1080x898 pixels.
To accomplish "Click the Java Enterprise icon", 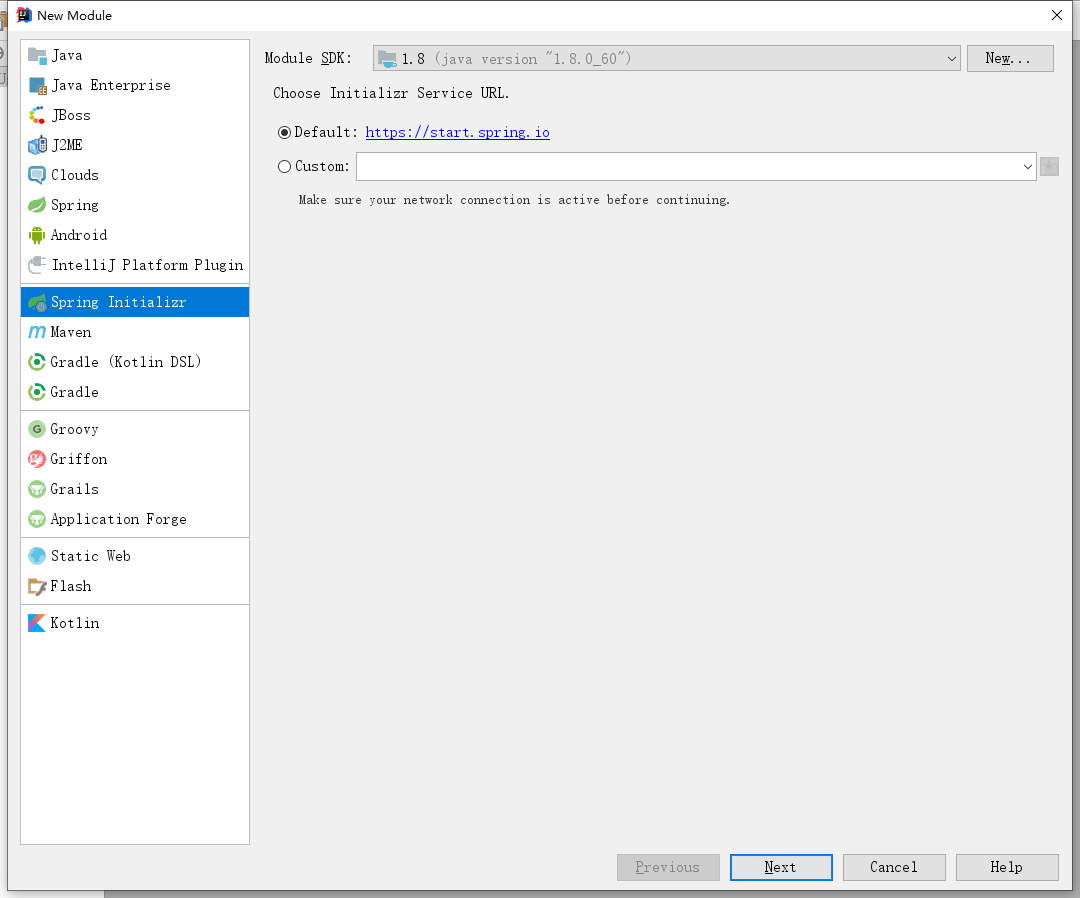I will (37, 85).
